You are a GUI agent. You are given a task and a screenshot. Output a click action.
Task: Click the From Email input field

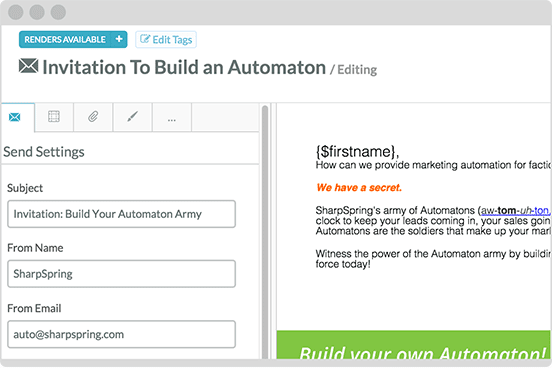121,334
